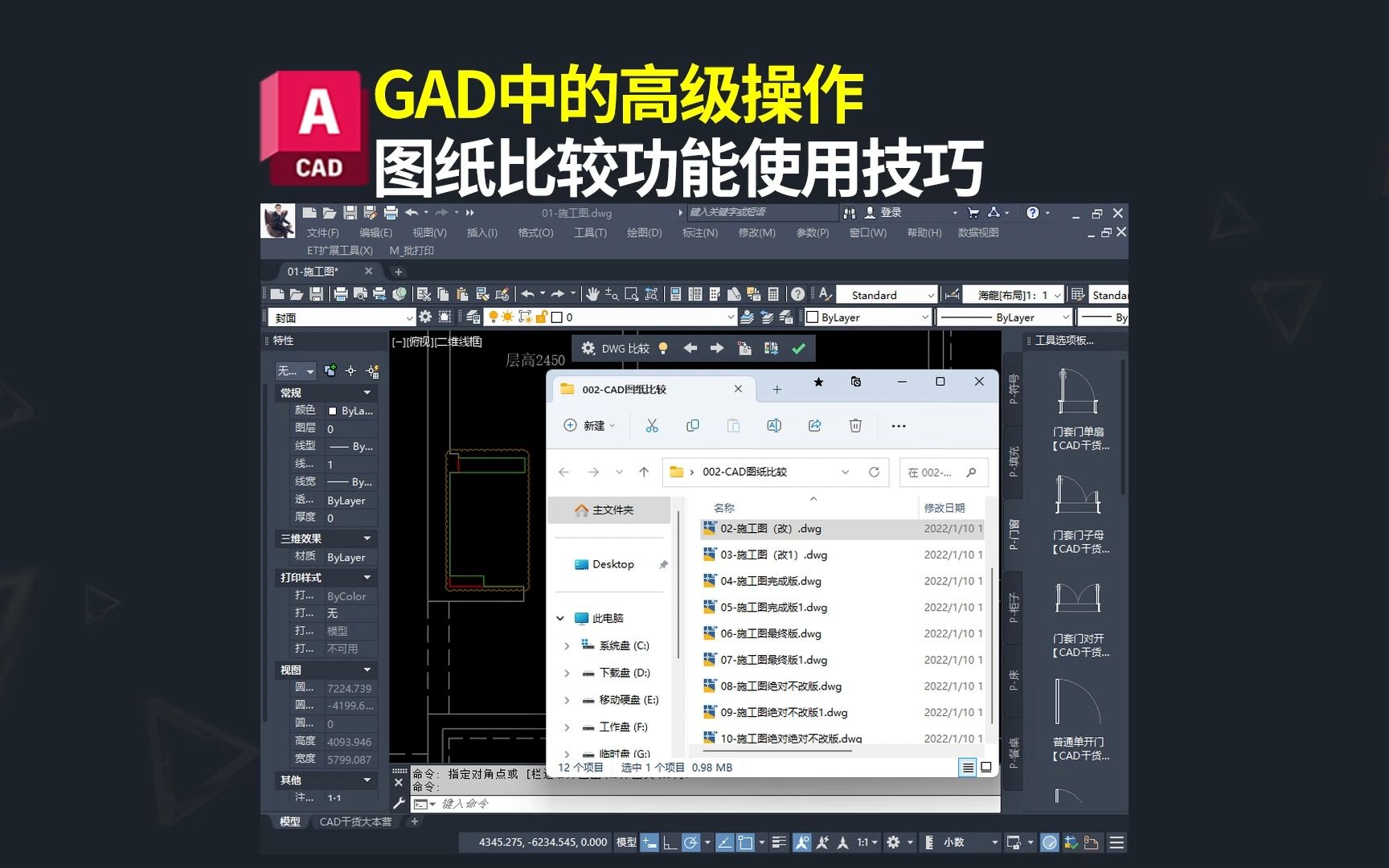Click the Save floppy icon in toolbar
1389x868 pixels.
coord(316,294)
